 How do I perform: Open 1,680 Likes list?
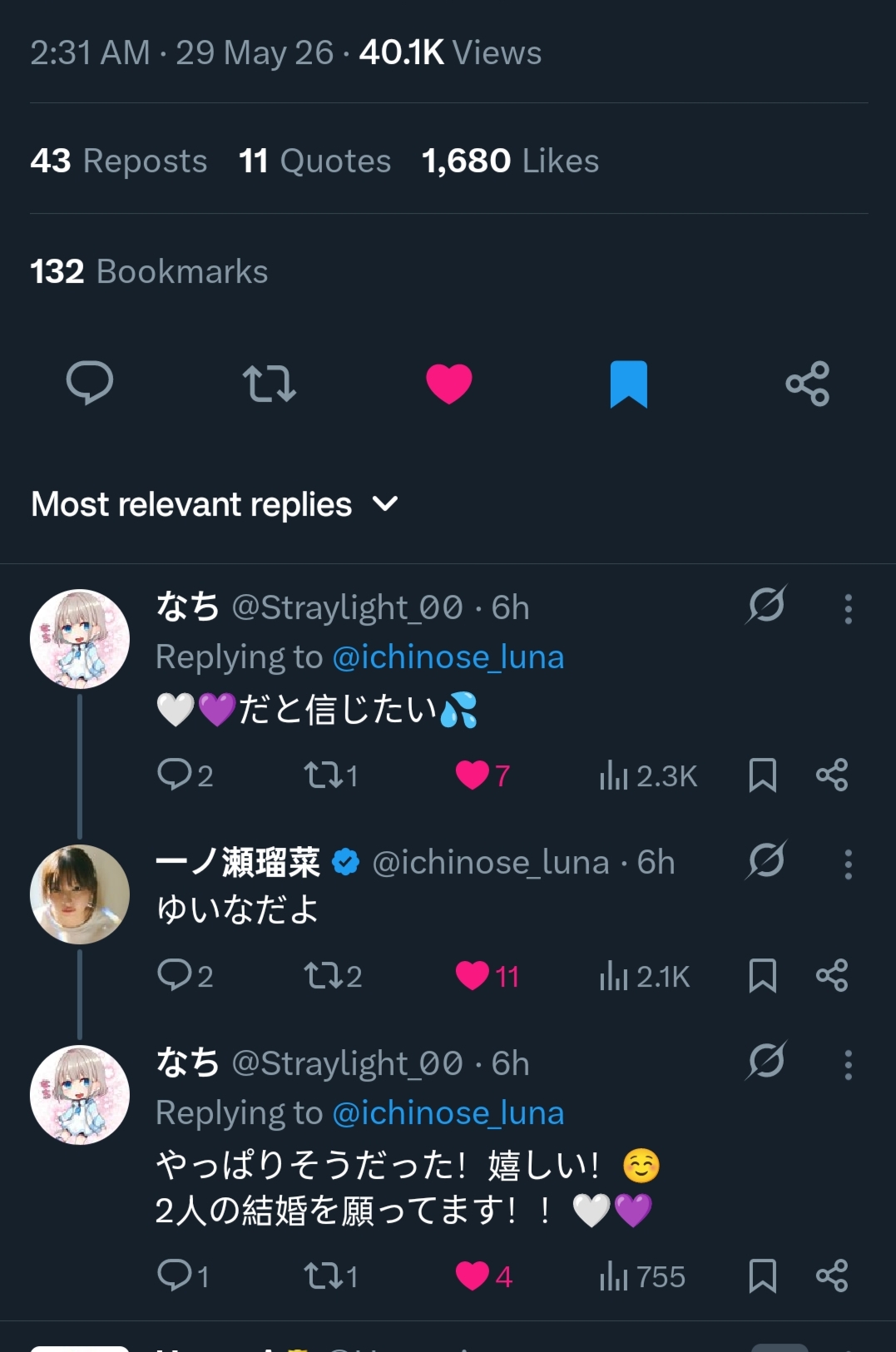click(x=510, y=161)
